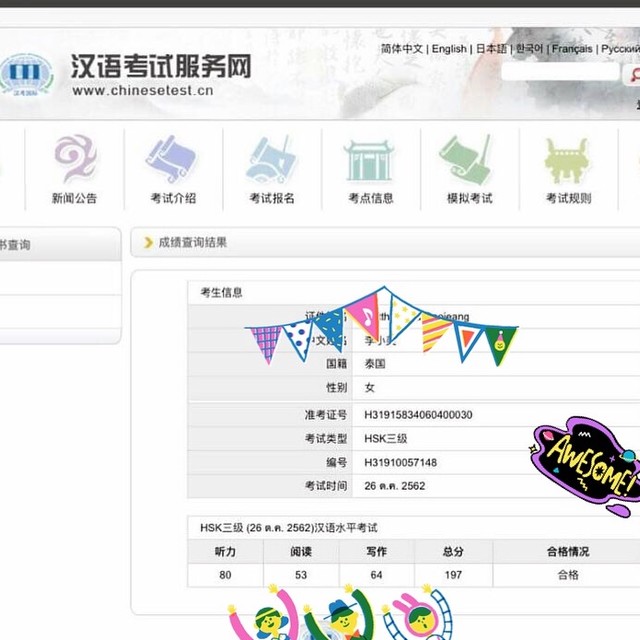Open the 考试规则 exam rules icon
This screenshot has height=640, width=640.
click(567, 160)
